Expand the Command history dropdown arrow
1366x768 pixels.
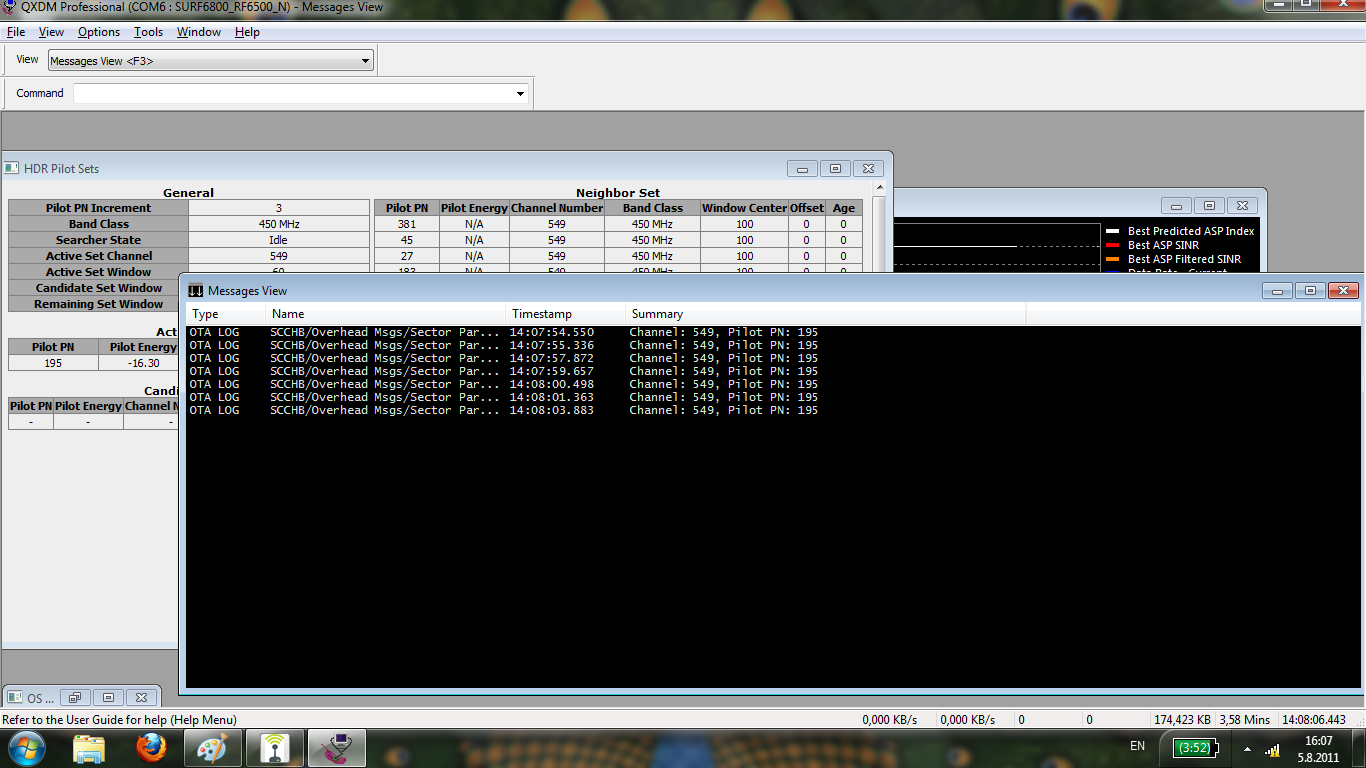click(520, 94)
